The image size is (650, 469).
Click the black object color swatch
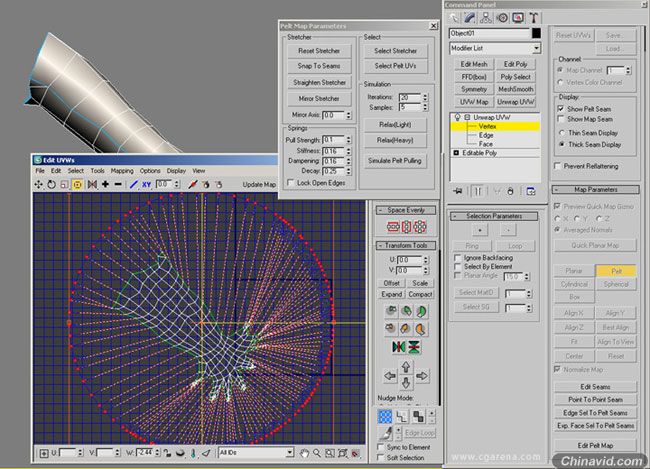pyautogui.click(x=536, y=33)
